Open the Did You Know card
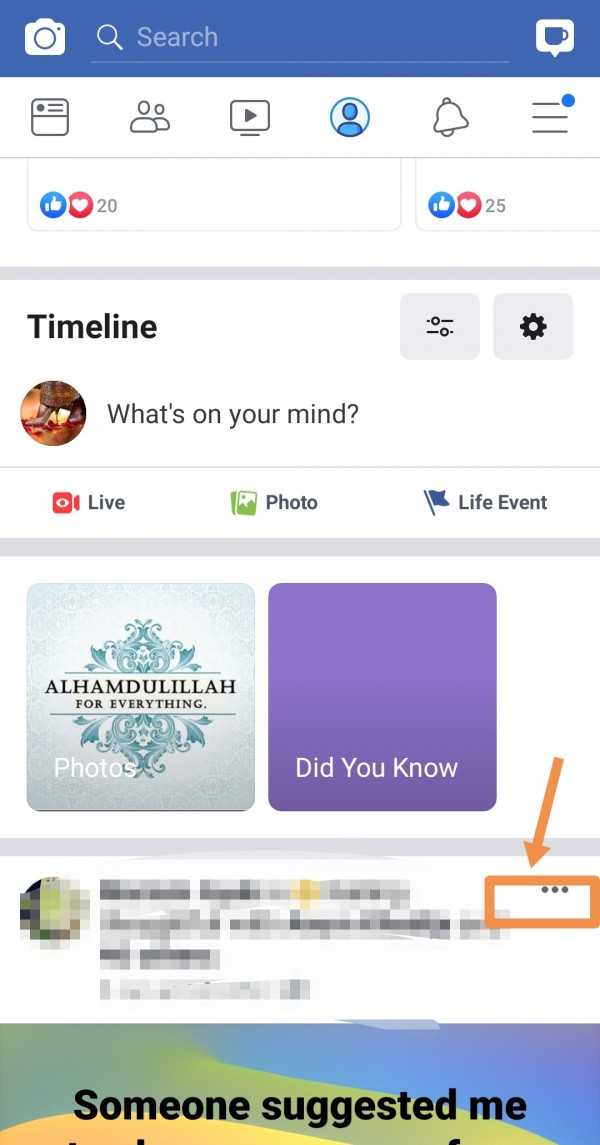This screenshot has width=600, height=1145. click(x=382, y=697)
